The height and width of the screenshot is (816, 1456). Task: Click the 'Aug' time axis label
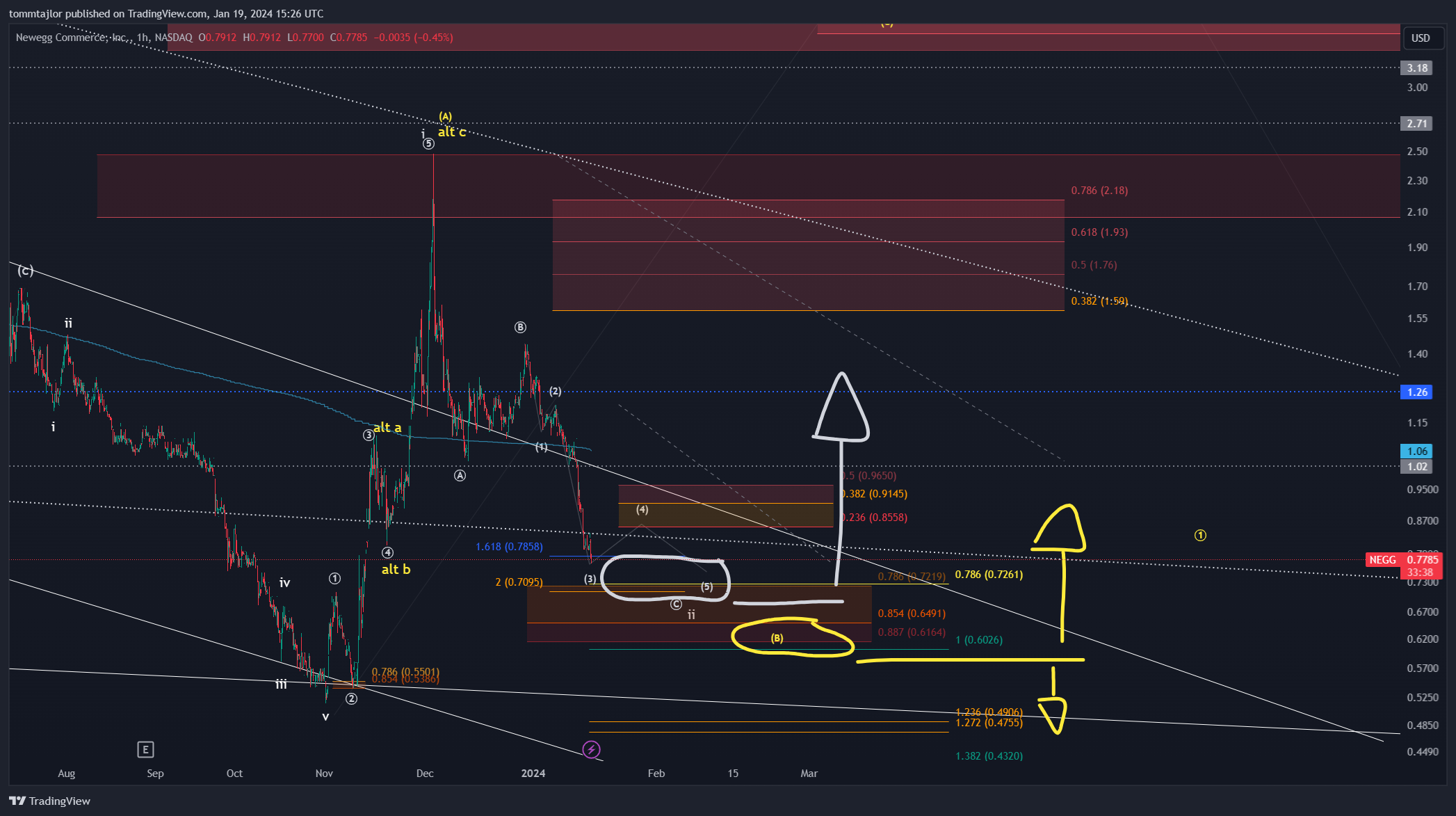pyautogui.click(x=66, y=773)
